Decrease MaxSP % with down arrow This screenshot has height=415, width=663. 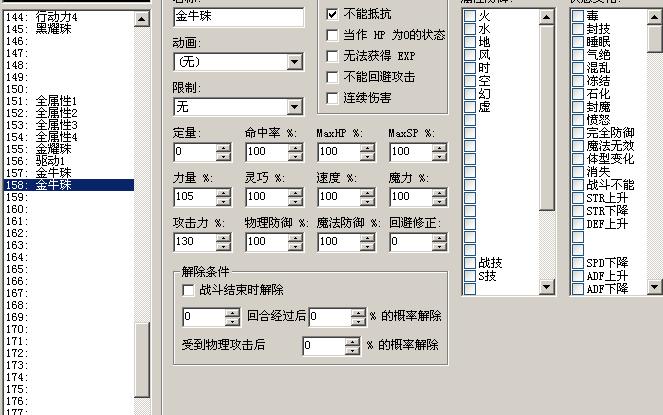[439, 157]
